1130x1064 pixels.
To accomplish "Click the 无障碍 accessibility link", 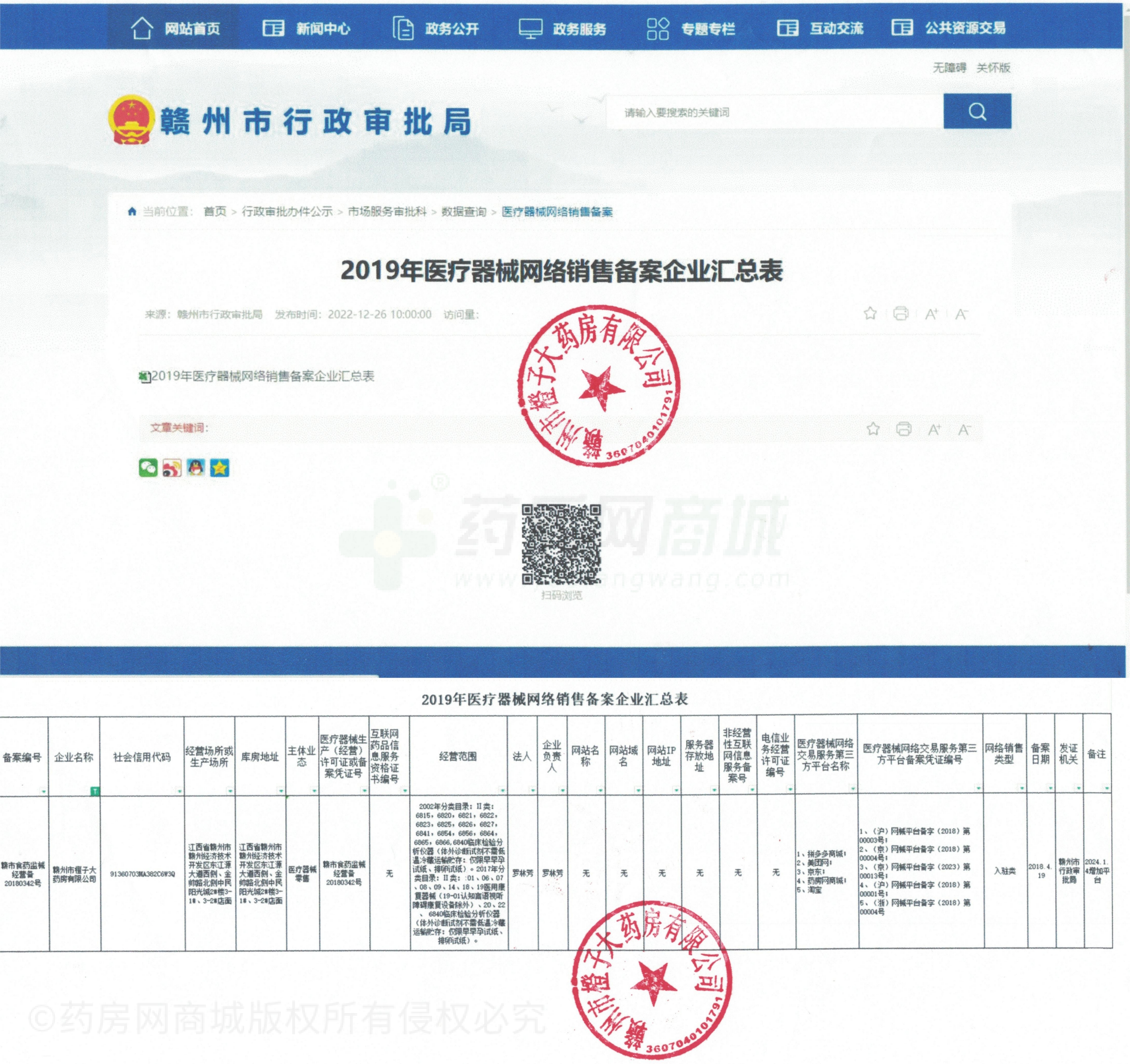I will point(949,68).
